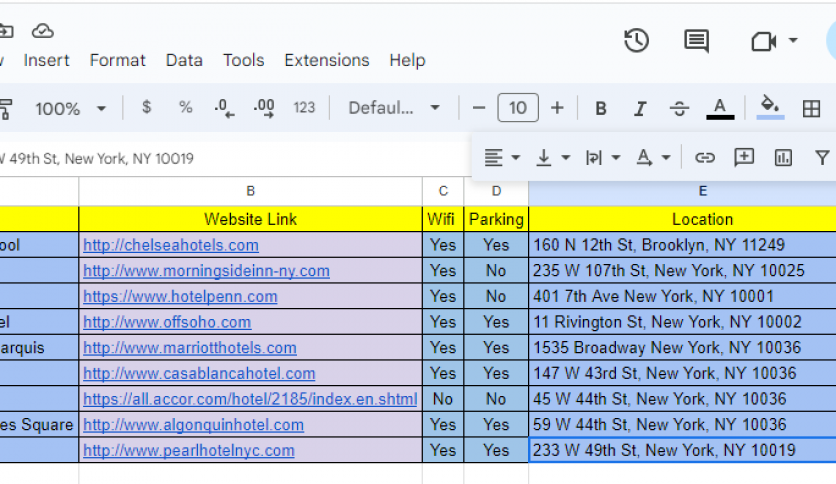The image size is (836, 484).
Task: Open horizontal align dropdown
Action: [x=502, y=157]
